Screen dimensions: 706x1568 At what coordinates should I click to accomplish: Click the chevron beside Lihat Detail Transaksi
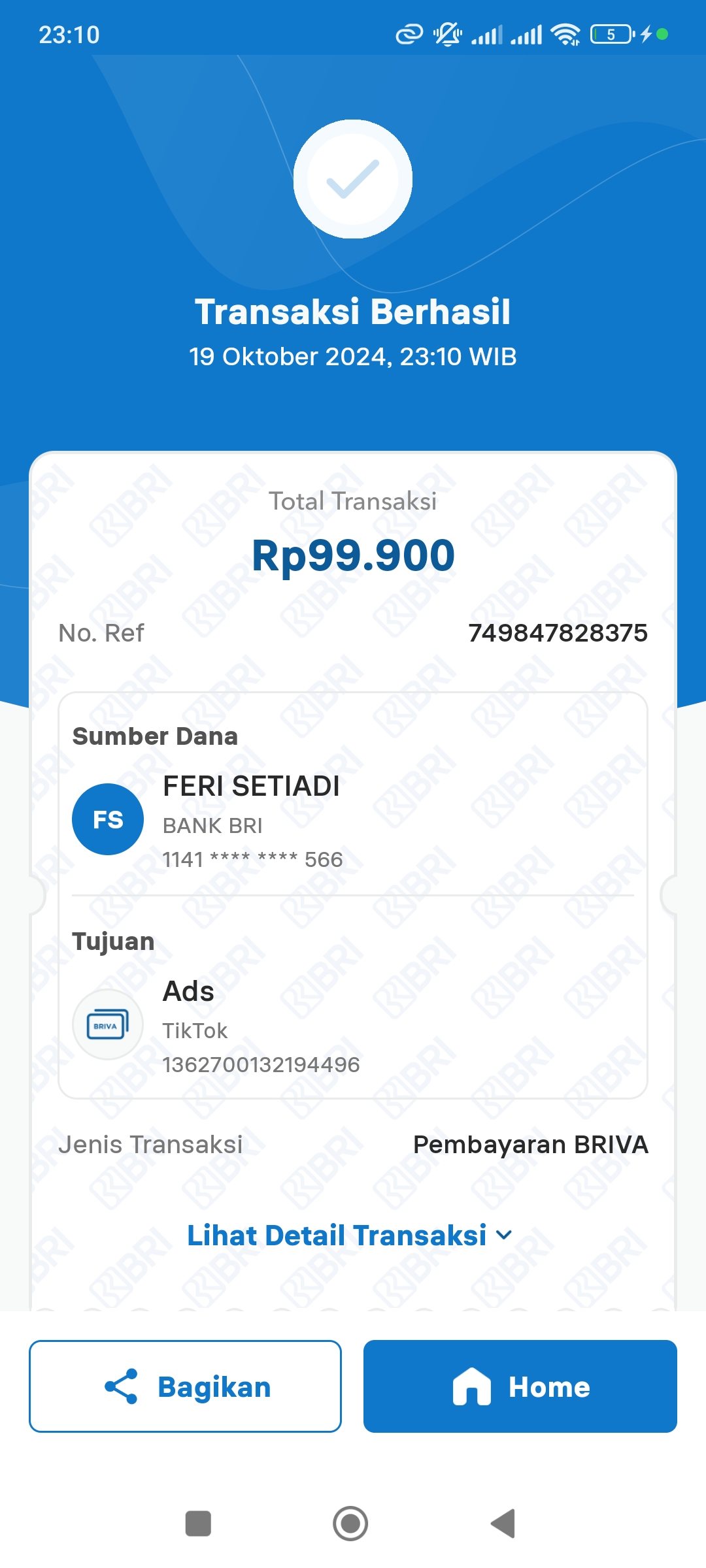(x=504, y=1235)
